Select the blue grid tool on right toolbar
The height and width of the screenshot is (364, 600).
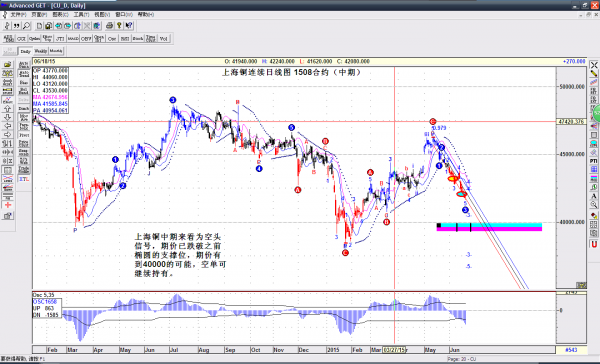pyautogui.click(x=594, y=170)
